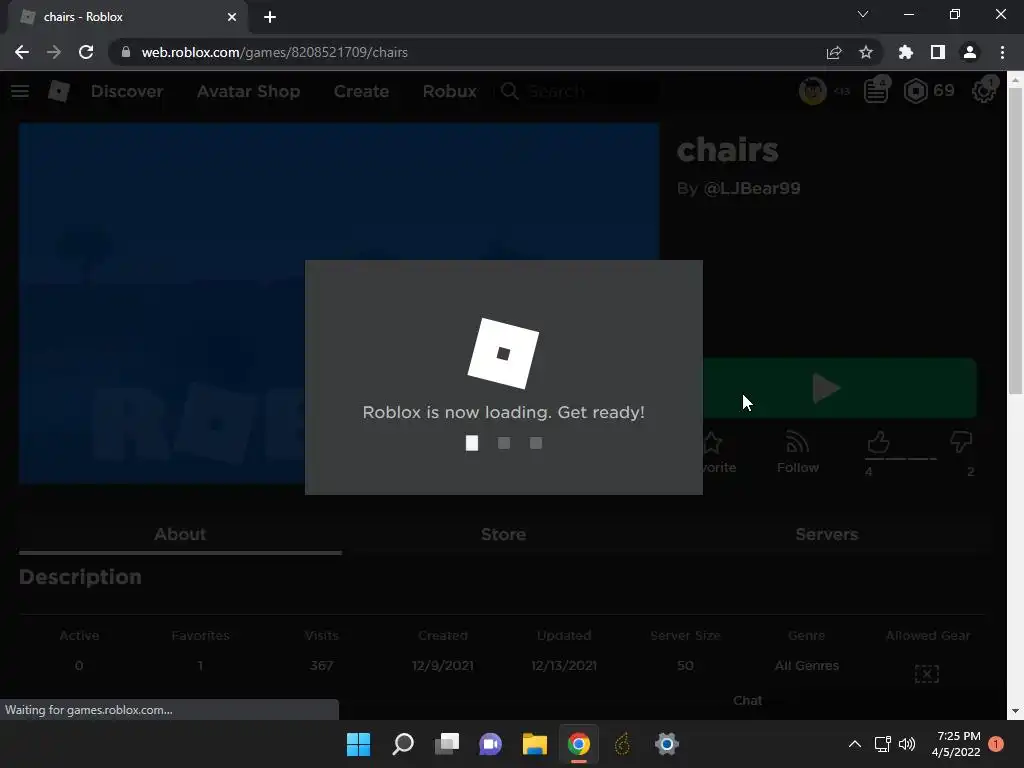Viewport: 1024px width, 768px height.
Task: Open Chrome tab search dropdown arrow
Action: coord(863,14)
